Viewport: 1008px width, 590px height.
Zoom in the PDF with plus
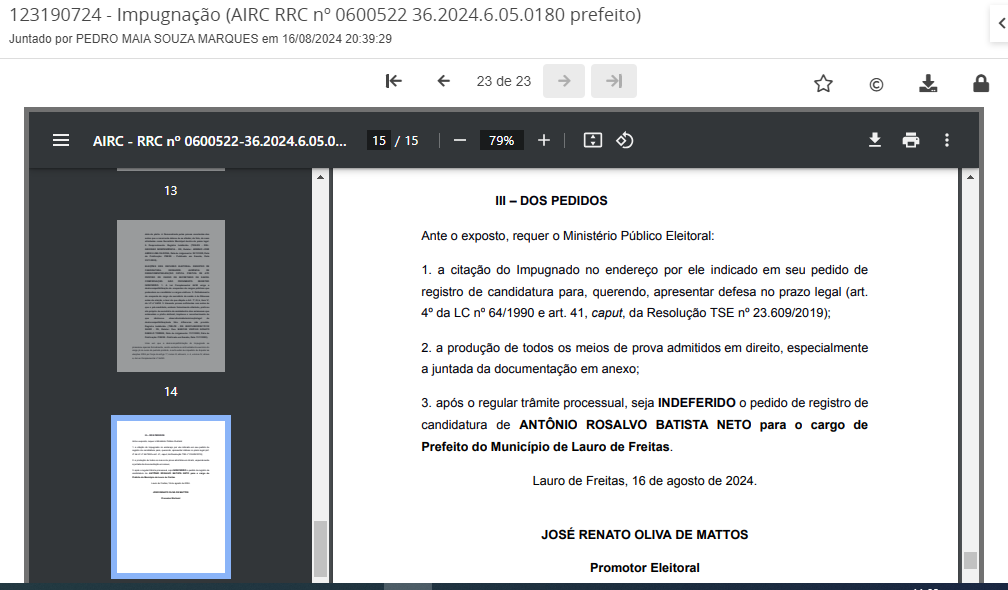[x=544, y=140]
